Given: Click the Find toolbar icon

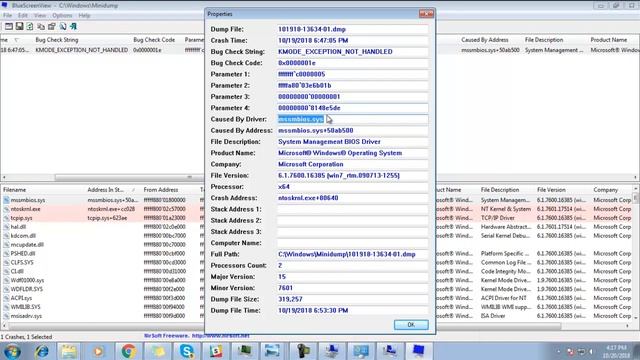Looking at the screenshot, I should pos(62,27).
